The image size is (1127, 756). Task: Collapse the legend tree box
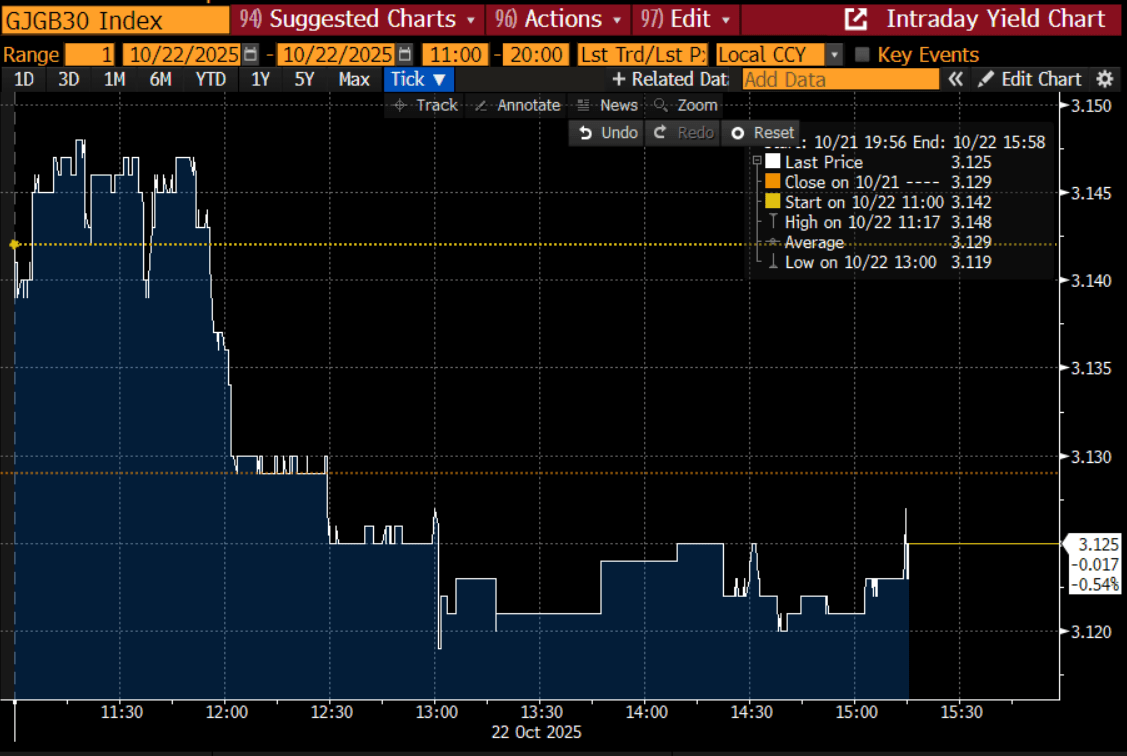[757, 161]
